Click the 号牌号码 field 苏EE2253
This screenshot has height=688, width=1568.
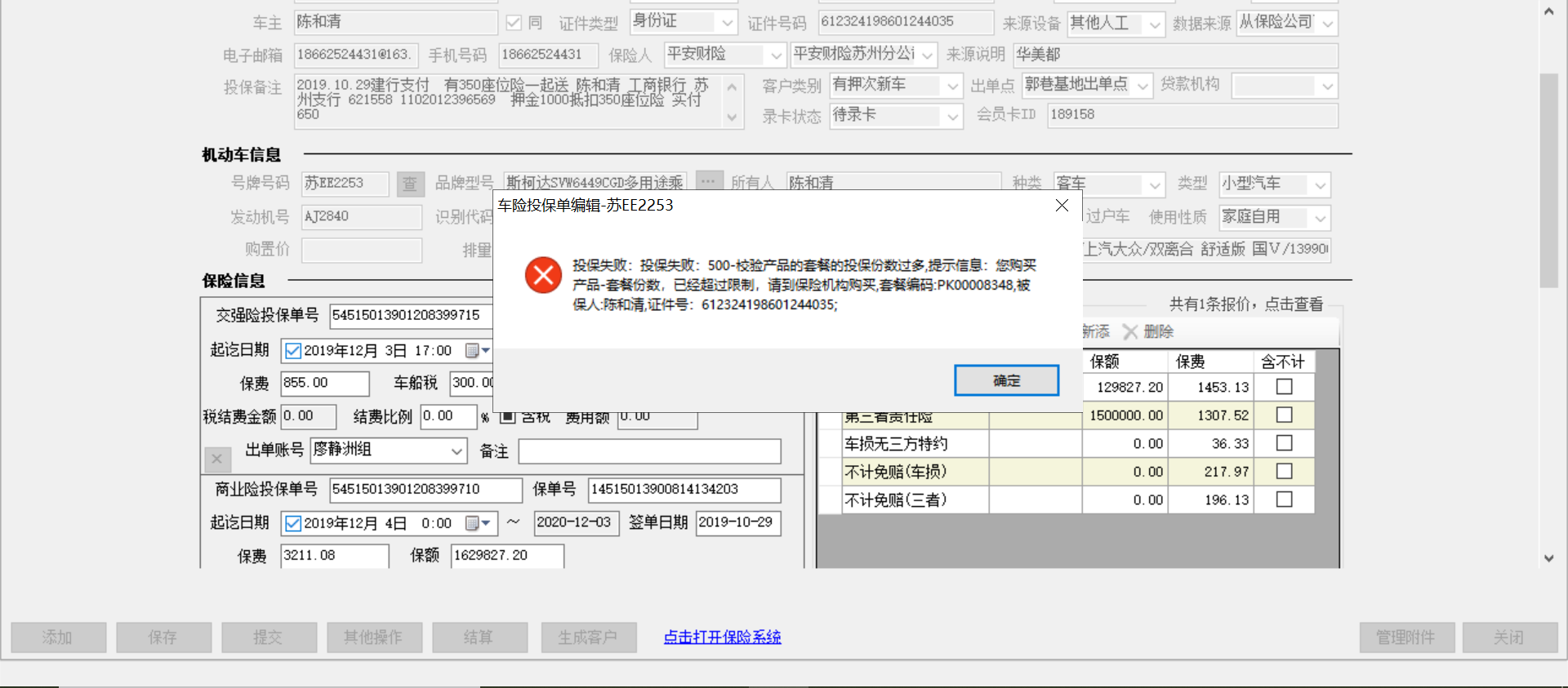click(x=345, y=184)
